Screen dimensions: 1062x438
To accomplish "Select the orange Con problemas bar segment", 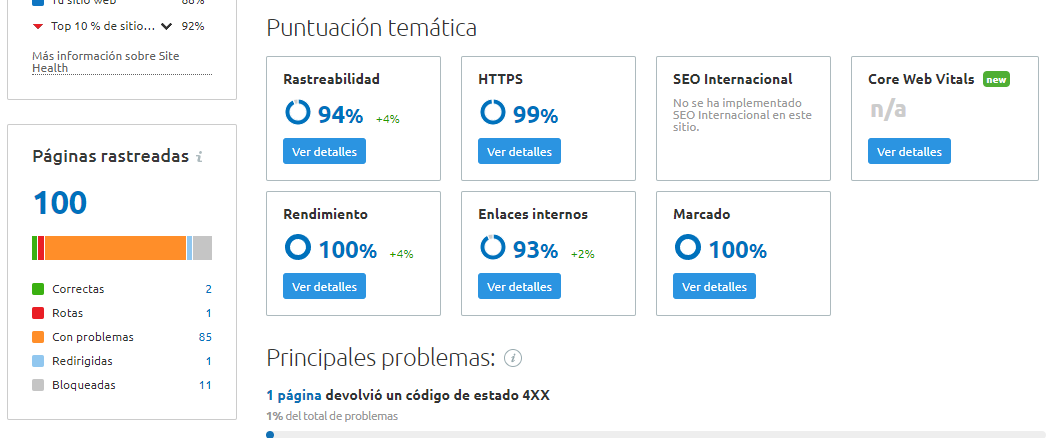I will point(115,248).
